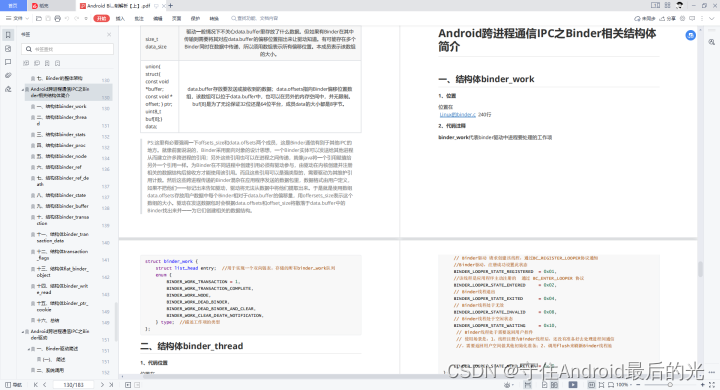Viewport: 720px width, 390px height.
Task: Click the second bookmark tool icon
Action: tap(37, 63)
